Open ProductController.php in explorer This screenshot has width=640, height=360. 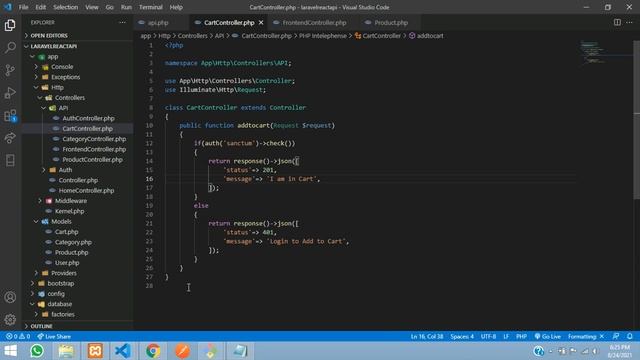tap(92, 160)
